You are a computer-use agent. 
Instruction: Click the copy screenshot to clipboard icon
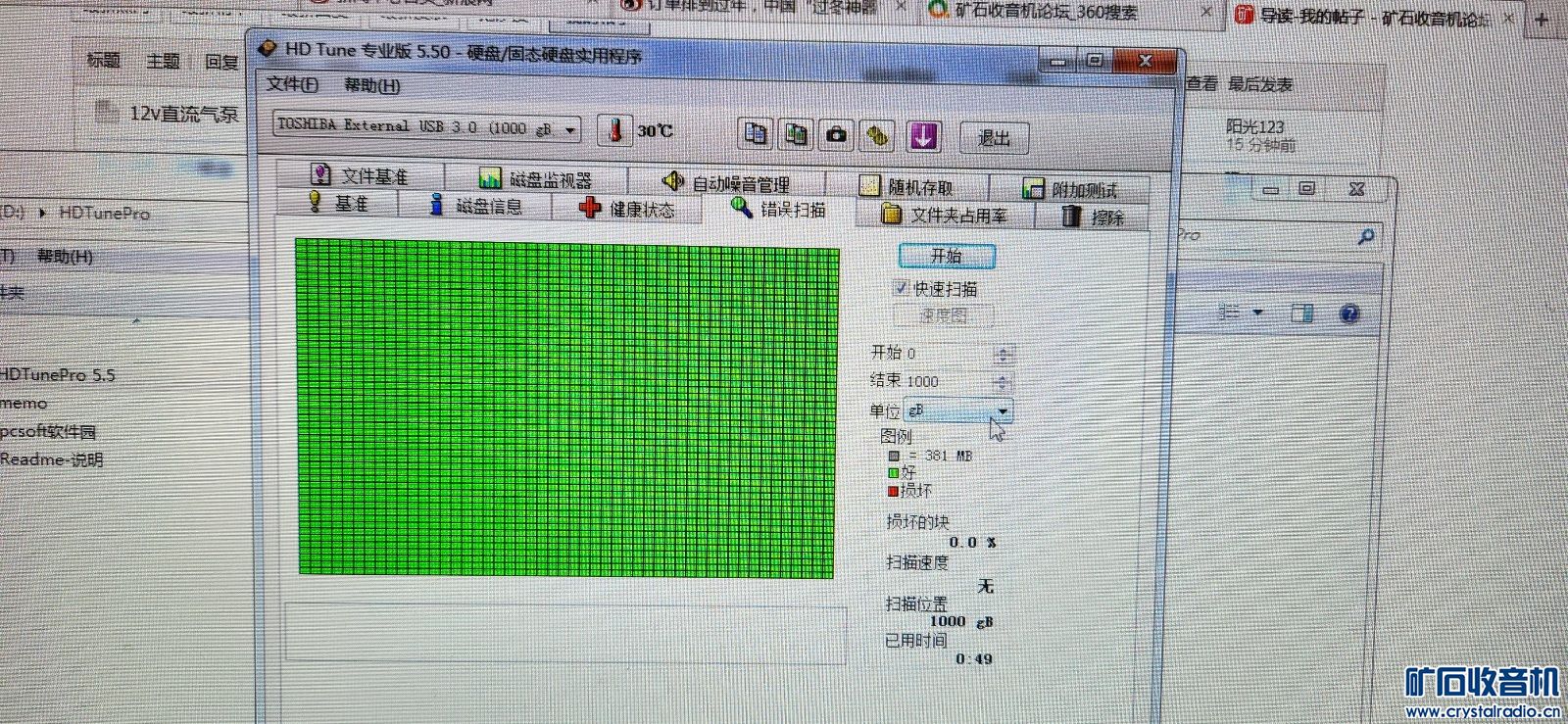[796, 134]
